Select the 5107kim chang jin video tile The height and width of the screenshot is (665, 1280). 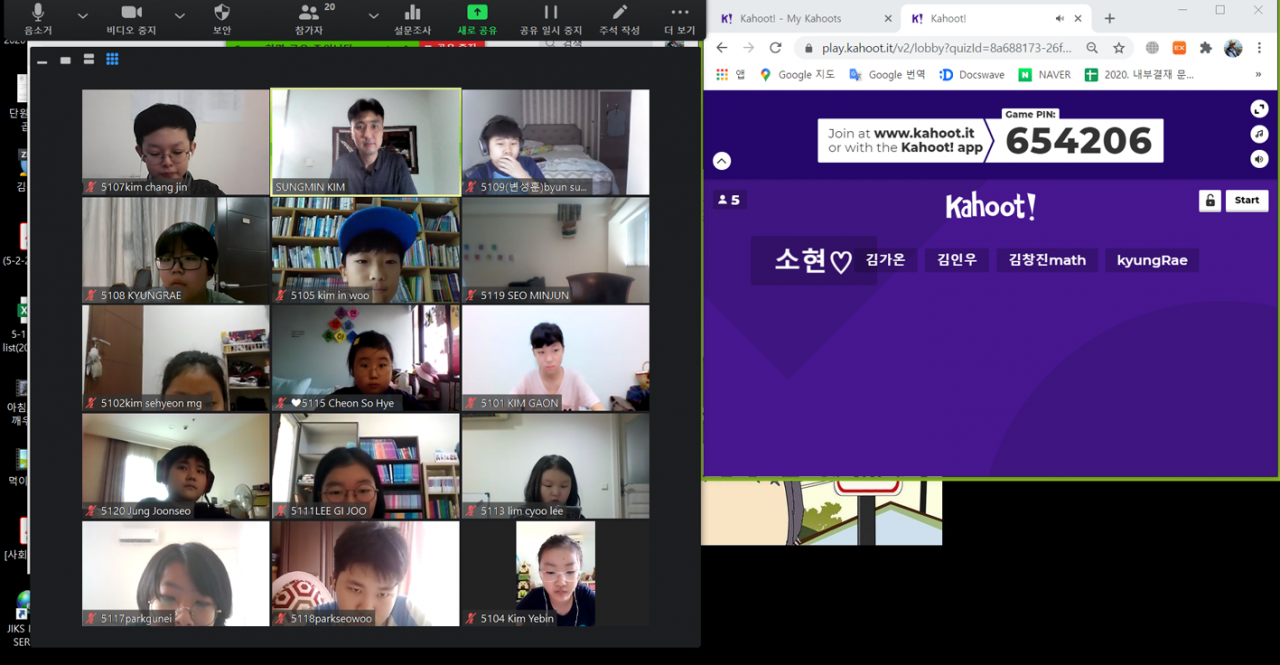[175, 142]
